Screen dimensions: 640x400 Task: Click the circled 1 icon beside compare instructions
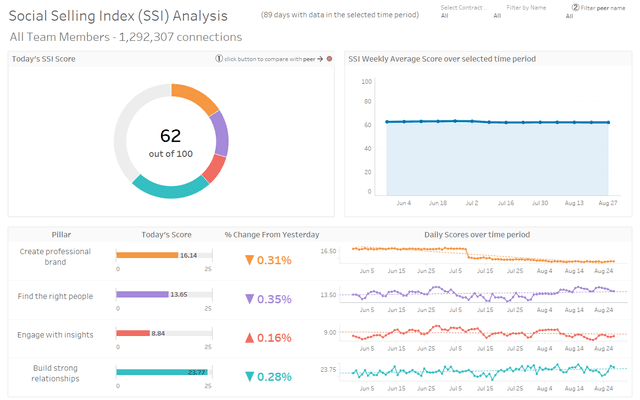coord(219,59)
